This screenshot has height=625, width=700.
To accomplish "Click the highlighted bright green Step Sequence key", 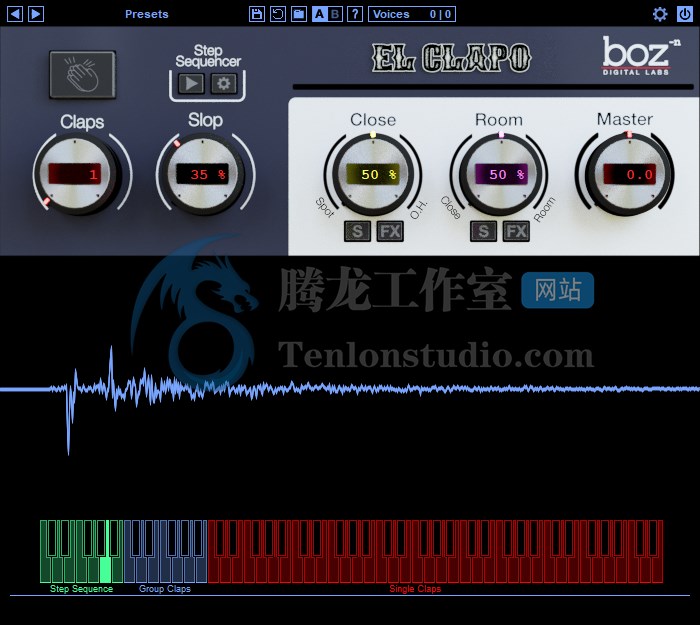I will pyautogui.click(x=105, y=569).
